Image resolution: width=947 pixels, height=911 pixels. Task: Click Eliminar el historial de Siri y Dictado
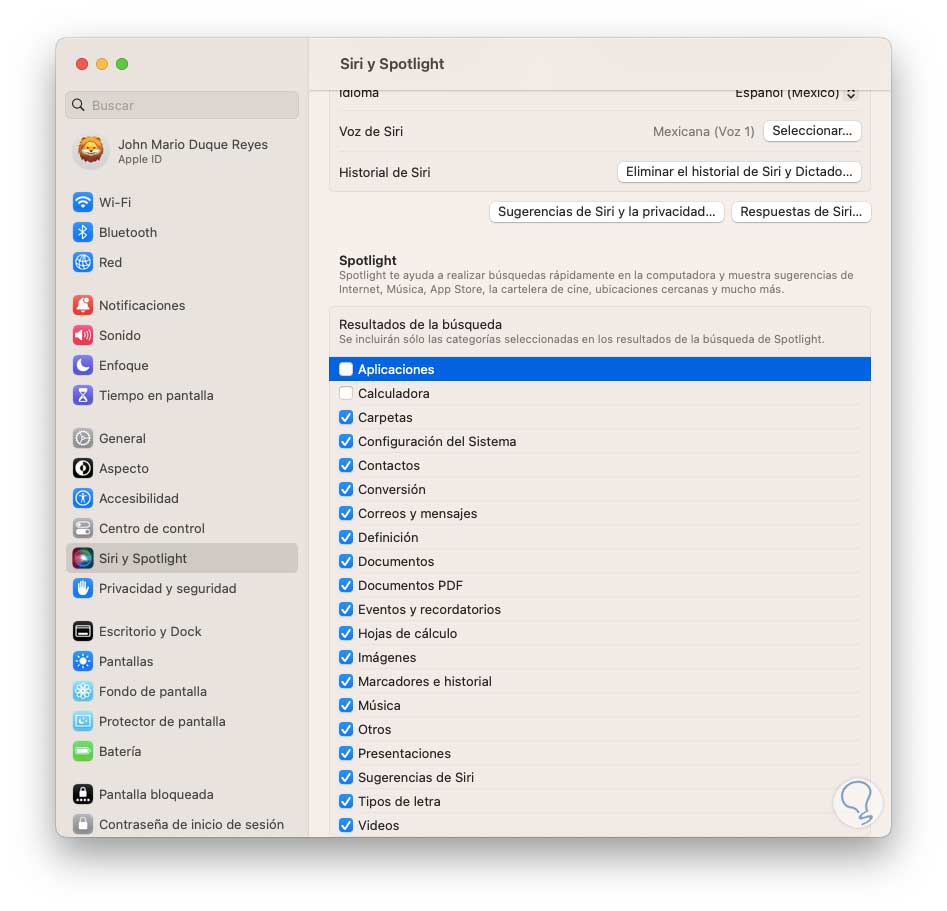click(739, 172)
